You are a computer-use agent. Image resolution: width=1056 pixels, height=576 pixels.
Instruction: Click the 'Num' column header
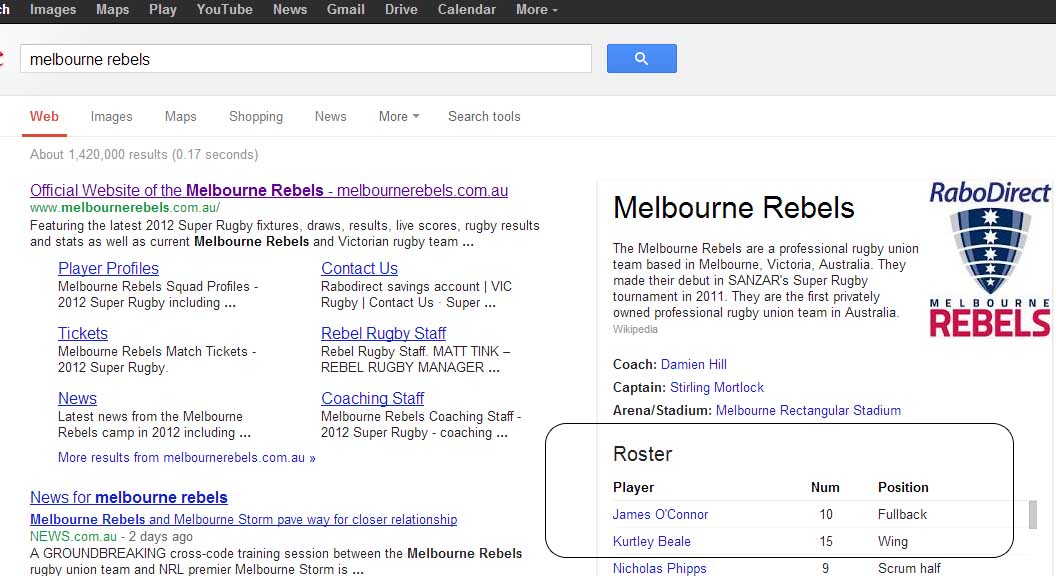(825, 487)
